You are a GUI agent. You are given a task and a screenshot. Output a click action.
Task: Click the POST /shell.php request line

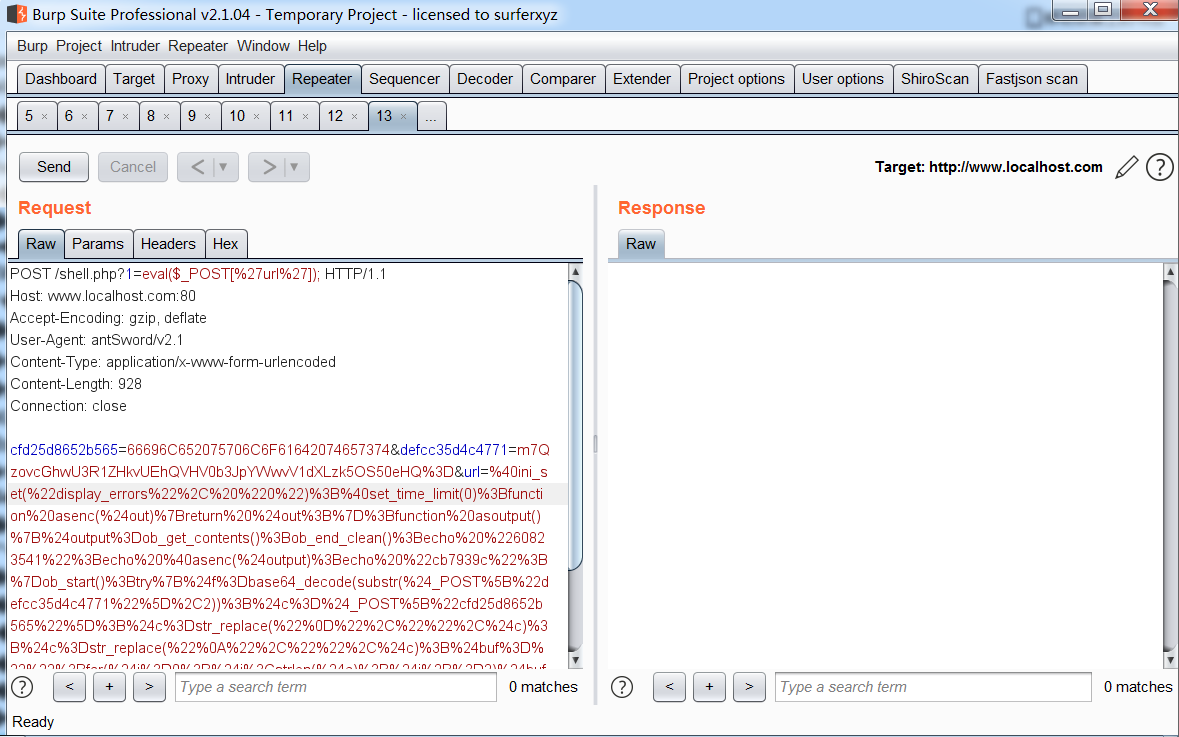198,274
